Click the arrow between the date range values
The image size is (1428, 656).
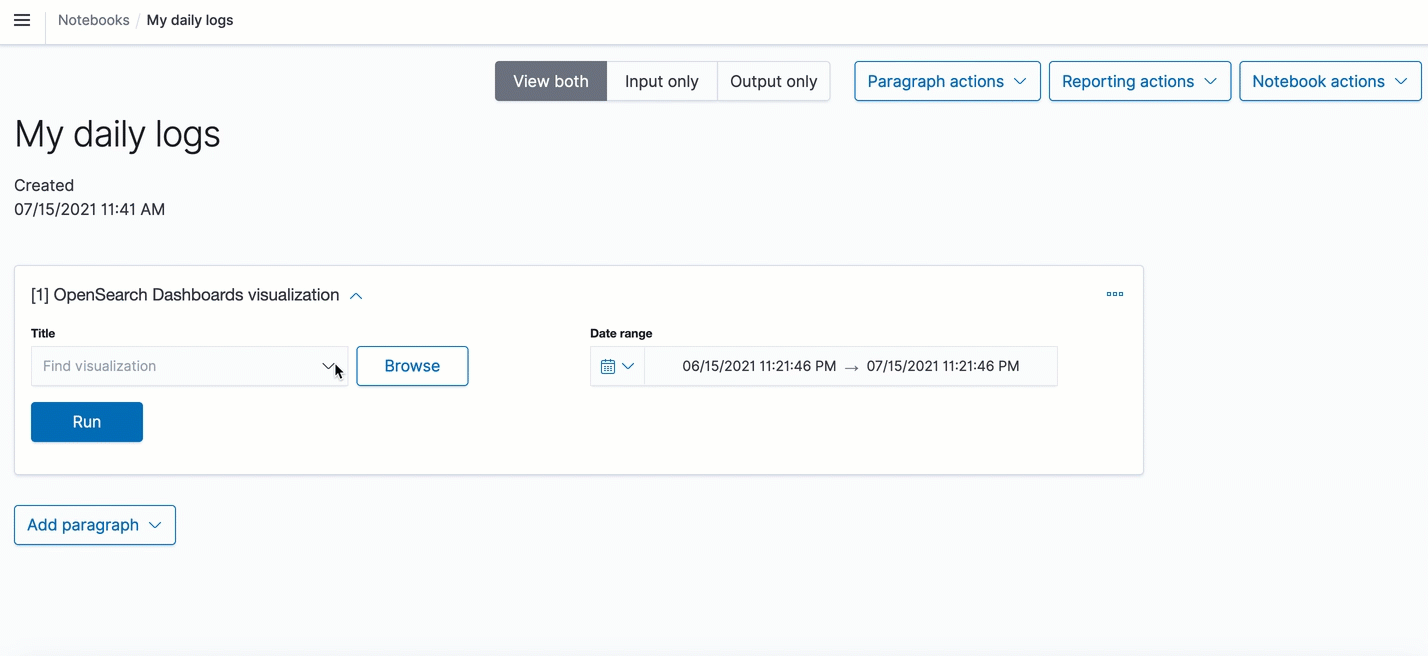tap(851, 366)
